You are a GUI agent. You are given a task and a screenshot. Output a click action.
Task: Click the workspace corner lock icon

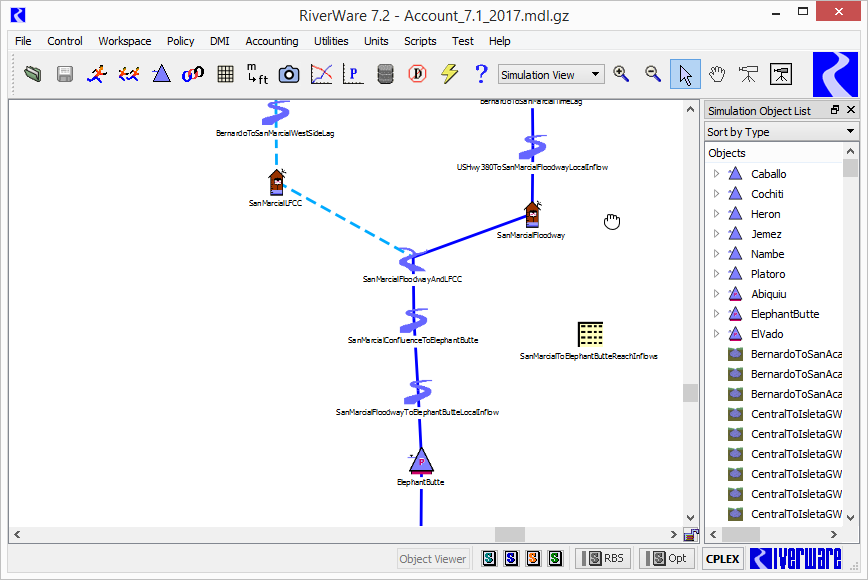pos(691,534)
